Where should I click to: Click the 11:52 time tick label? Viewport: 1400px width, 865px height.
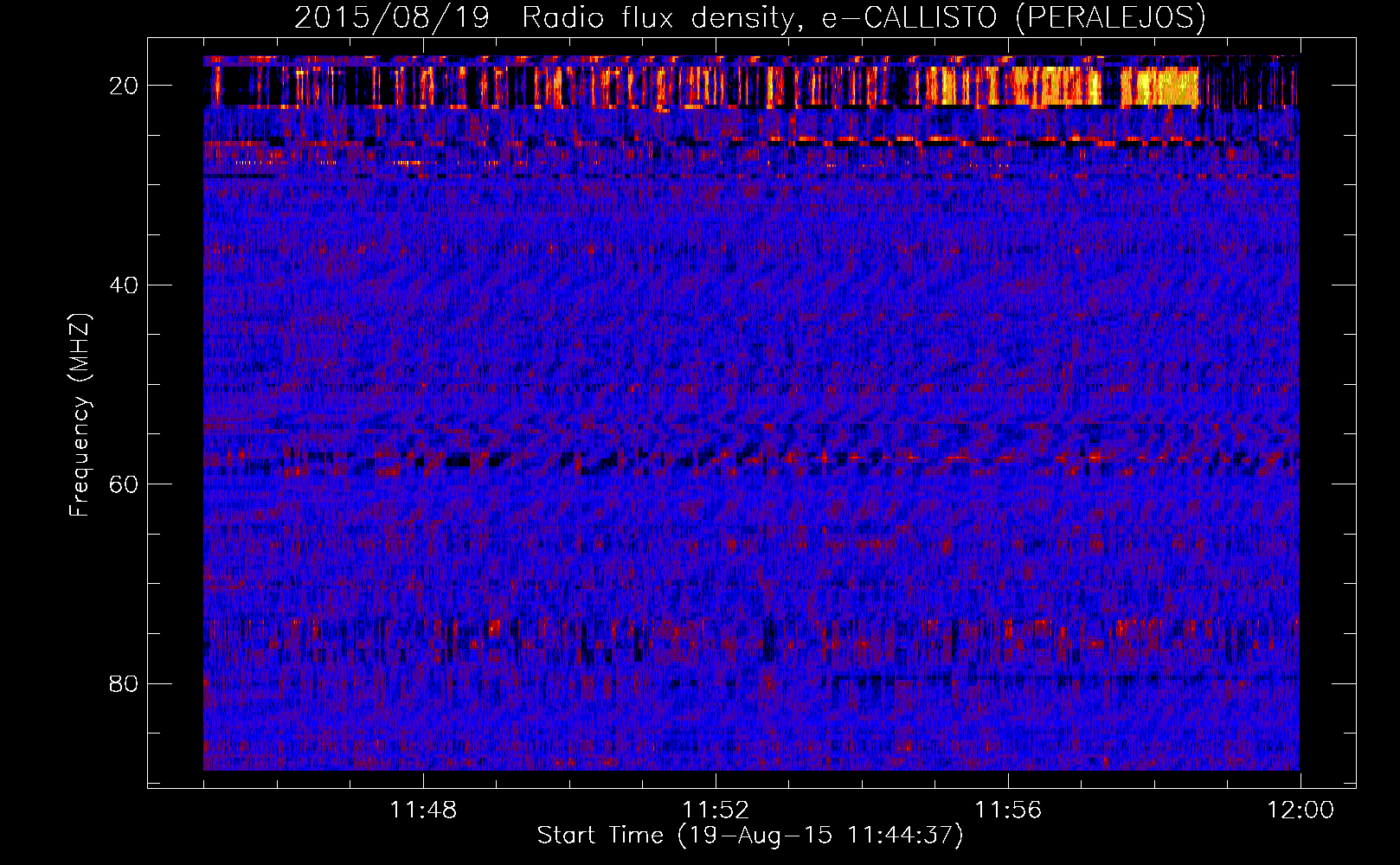[x=716, y=811]
